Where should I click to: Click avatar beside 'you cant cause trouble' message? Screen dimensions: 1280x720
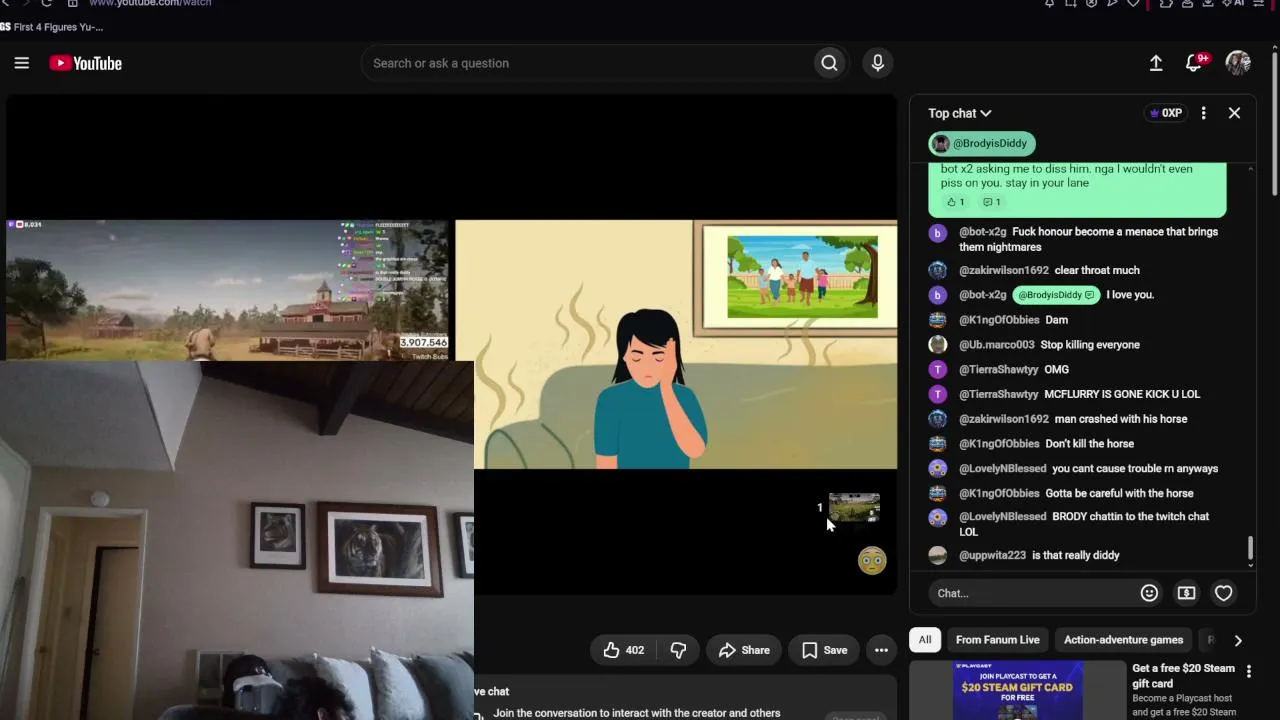coord(937,468)
